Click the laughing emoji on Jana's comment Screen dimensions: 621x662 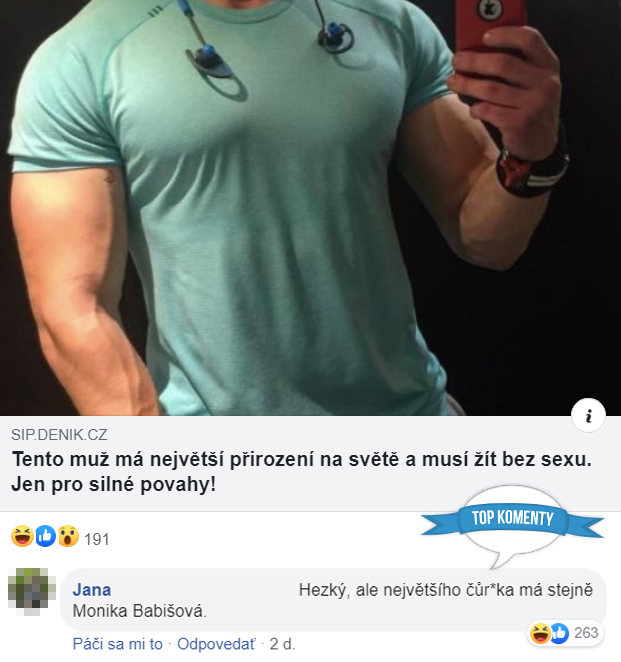[540, 633]
